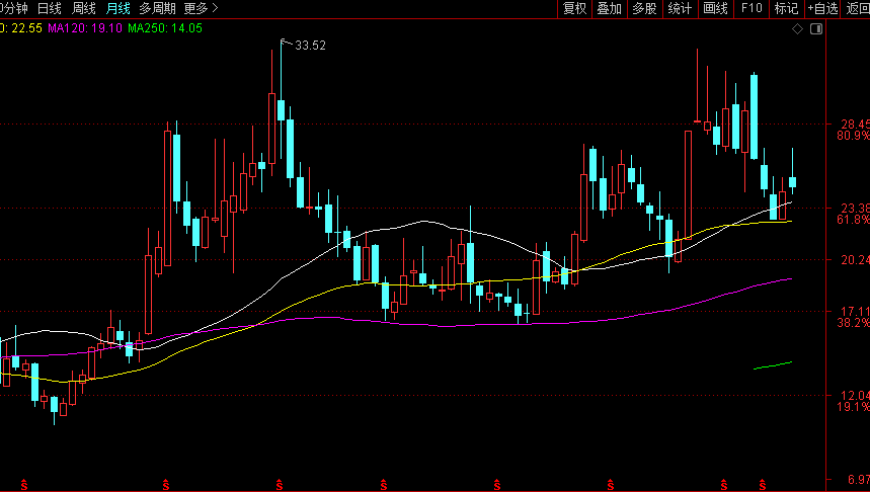Click the 23.38 price axis label
This screenshot has width=870, height=492.
point(855,209)
